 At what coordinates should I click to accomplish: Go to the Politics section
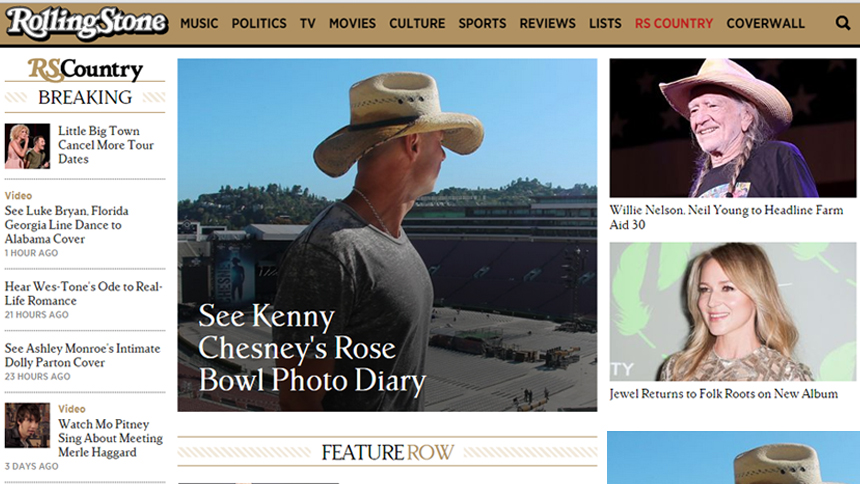[259, 24]
